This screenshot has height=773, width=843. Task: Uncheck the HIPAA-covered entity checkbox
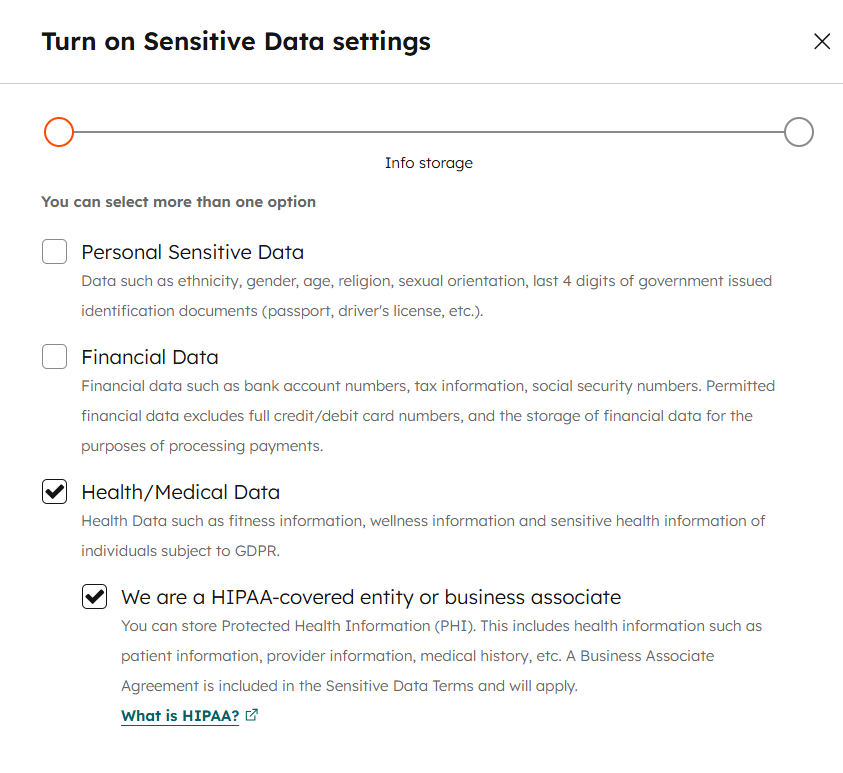(94, 597)
